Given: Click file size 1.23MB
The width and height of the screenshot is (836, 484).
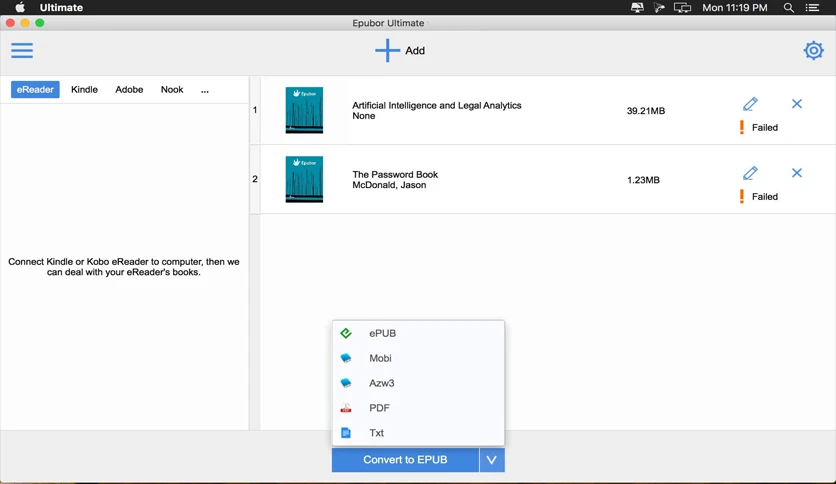Looking at the screenshot, I should pos(643,180).
